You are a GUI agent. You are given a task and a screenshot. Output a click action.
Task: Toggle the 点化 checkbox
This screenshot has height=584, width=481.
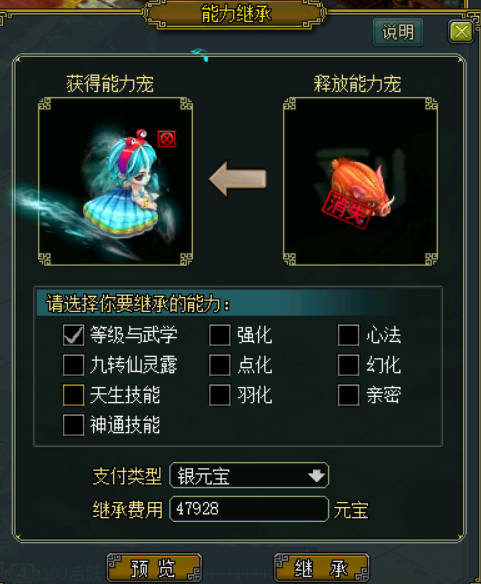pos(220,365)
